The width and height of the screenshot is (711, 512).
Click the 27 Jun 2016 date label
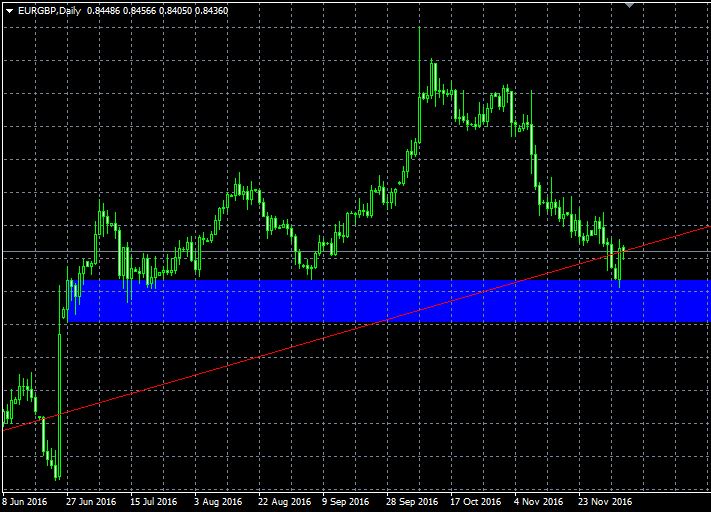point(91,502)
